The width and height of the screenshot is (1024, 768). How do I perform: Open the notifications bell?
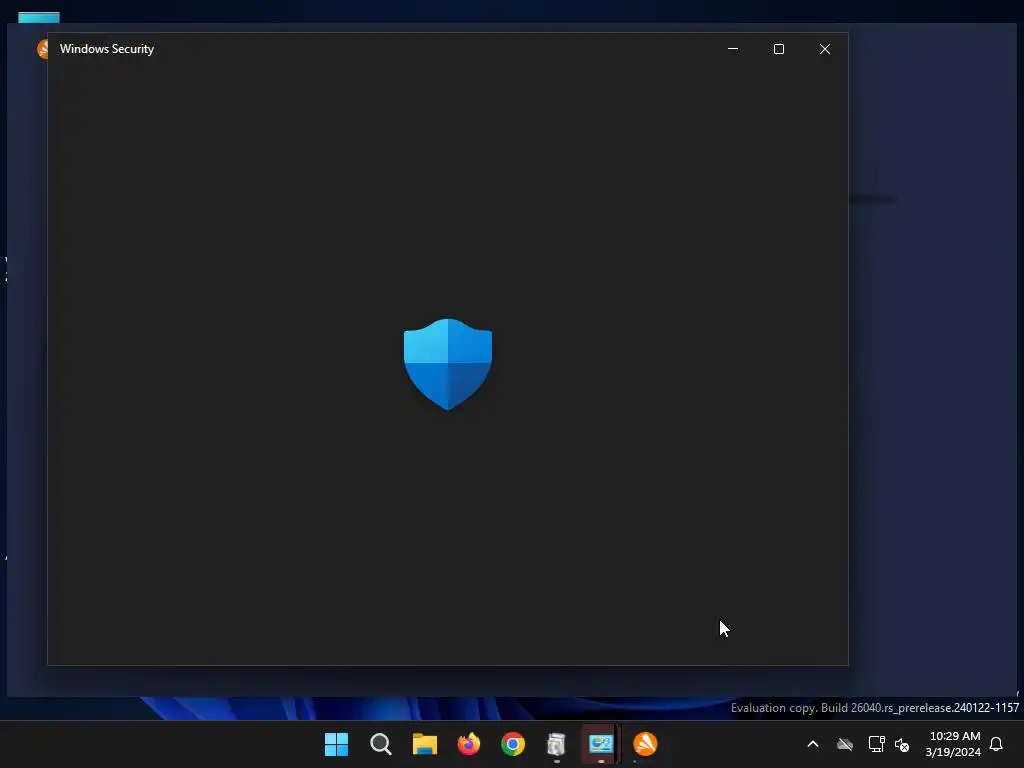pyautogui.click(x=996, y=744)
